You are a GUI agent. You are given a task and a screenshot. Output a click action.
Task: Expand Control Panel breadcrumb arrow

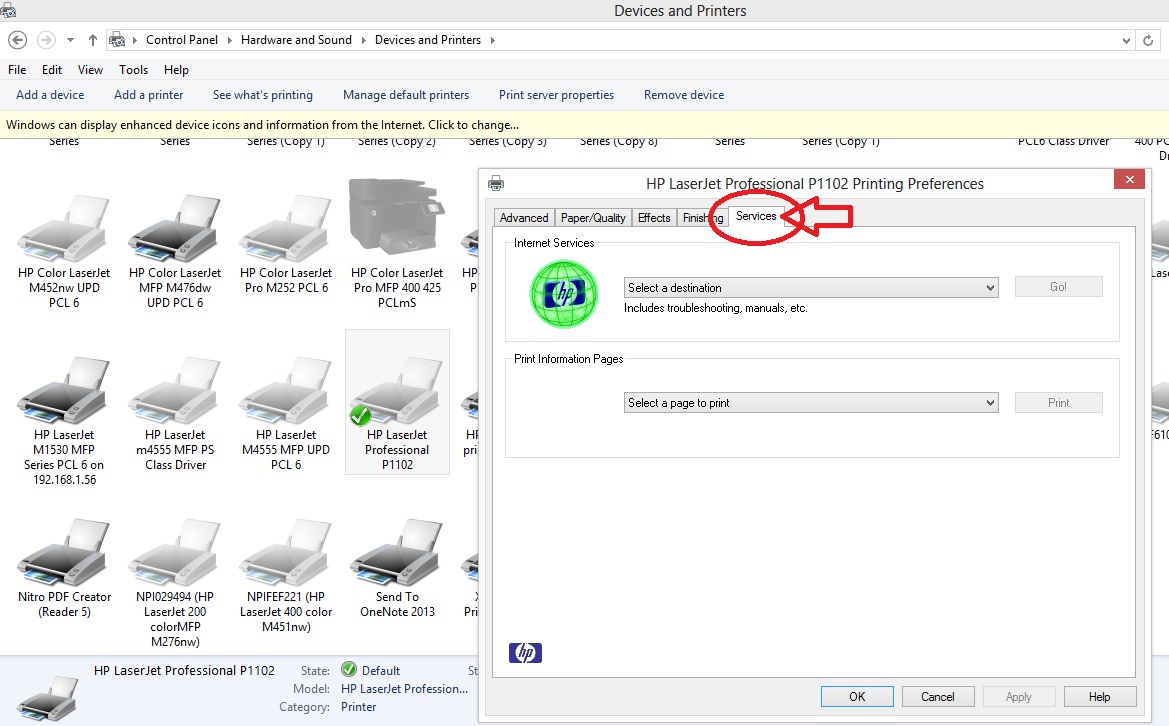click(229, 40)
